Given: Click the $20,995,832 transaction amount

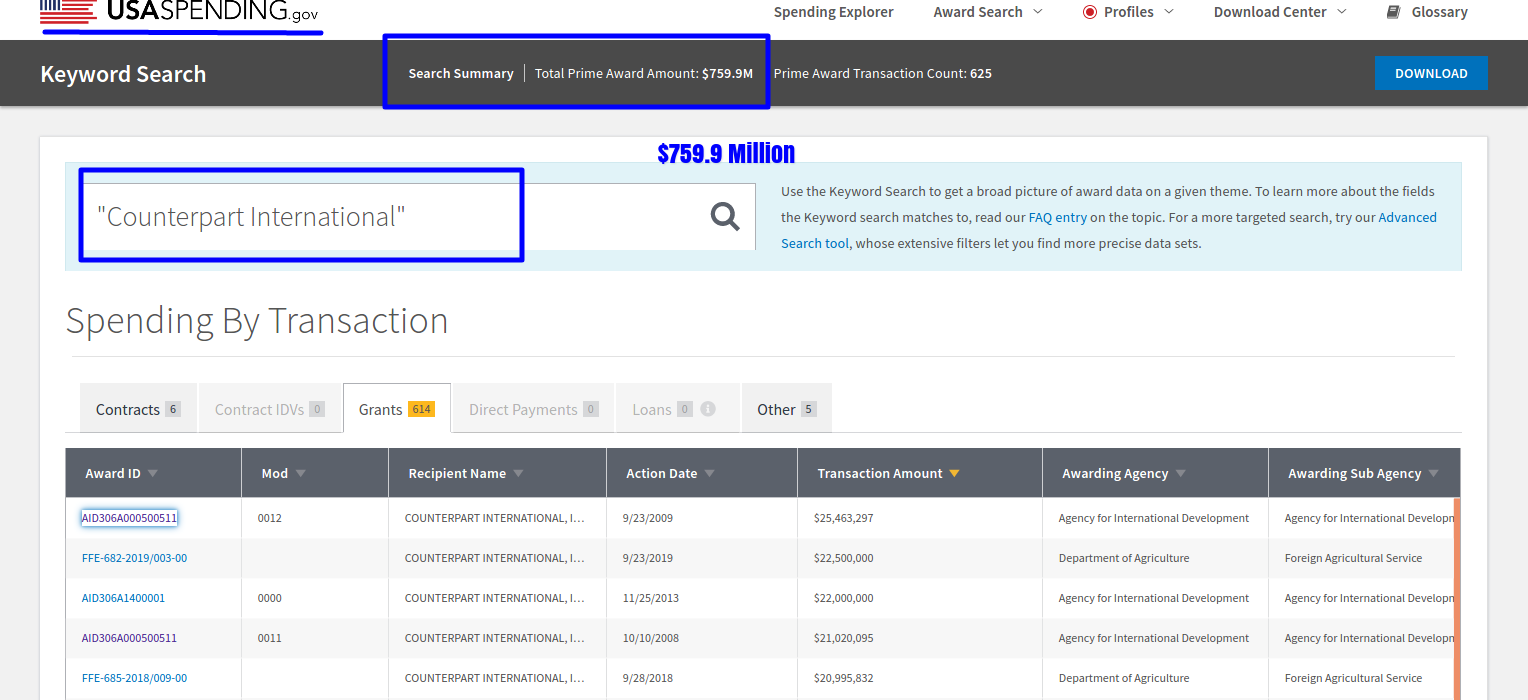Looking at the screenshot, I should tap(843, 678).
